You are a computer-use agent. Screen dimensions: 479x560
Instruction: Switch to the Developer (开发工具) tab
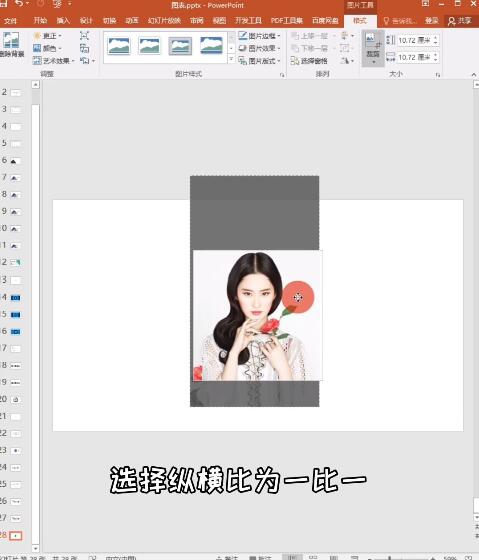(x=248, y=21)
